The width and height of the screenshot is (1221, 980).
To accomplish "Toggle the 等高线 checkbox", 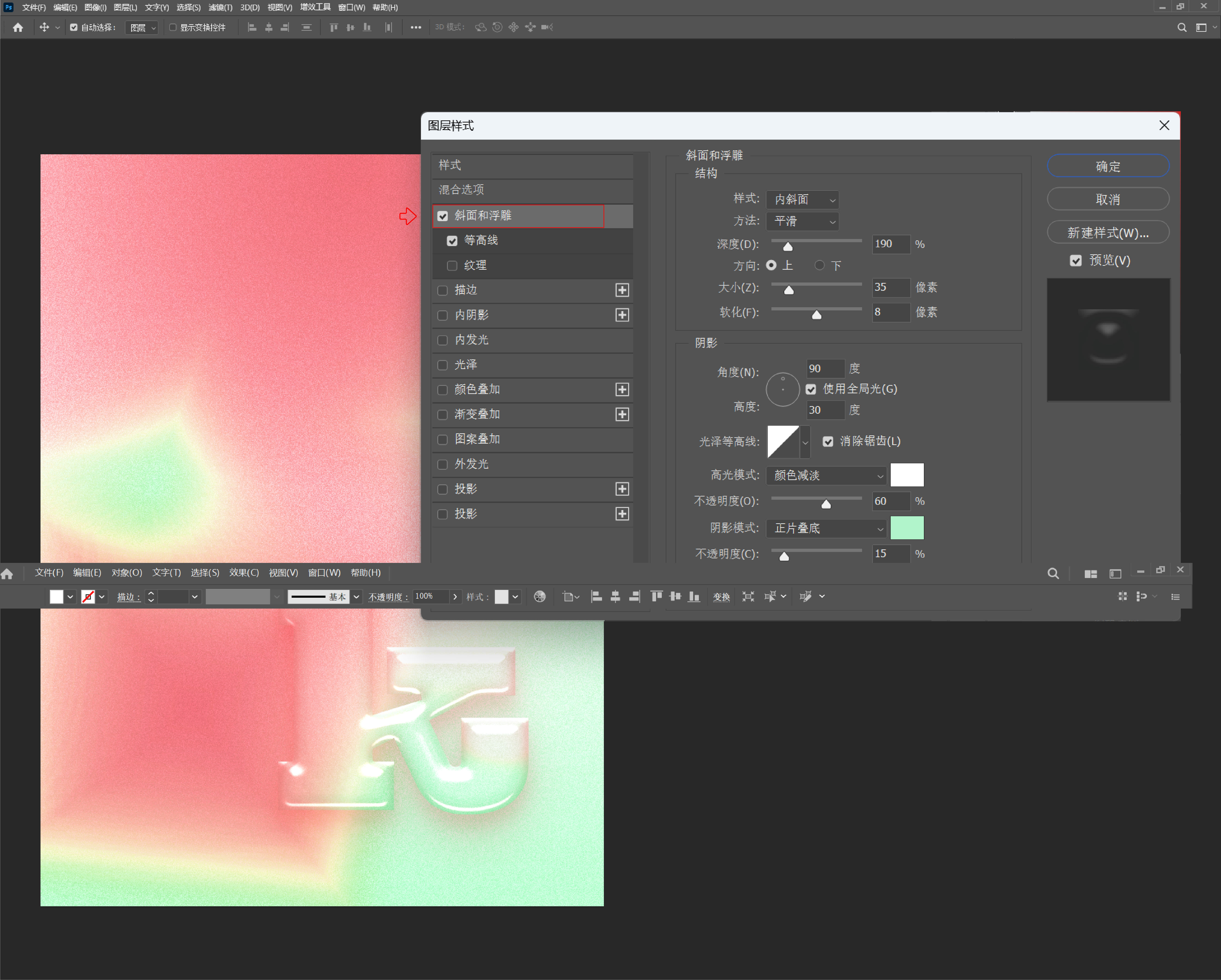I will click(x=452, y=241).
